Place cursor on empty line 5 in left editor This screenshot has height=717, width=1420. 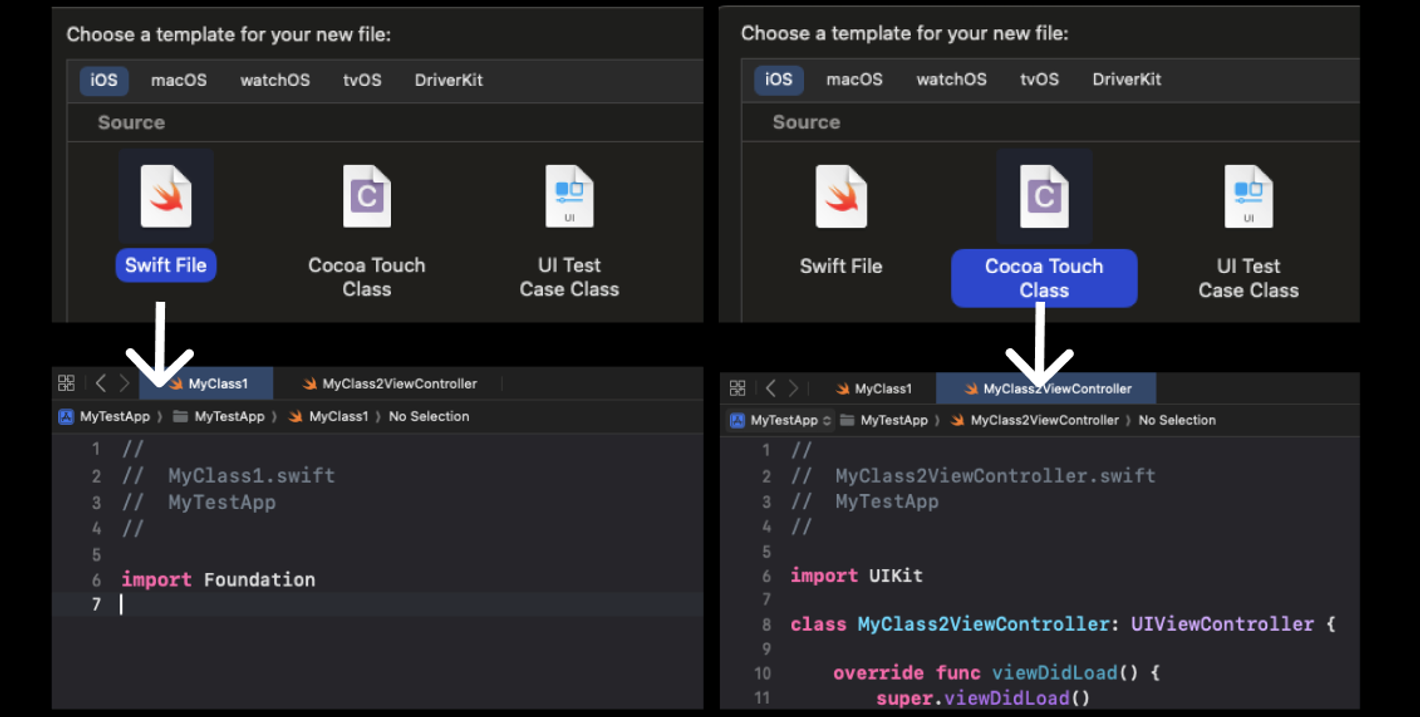coord(410,554)
